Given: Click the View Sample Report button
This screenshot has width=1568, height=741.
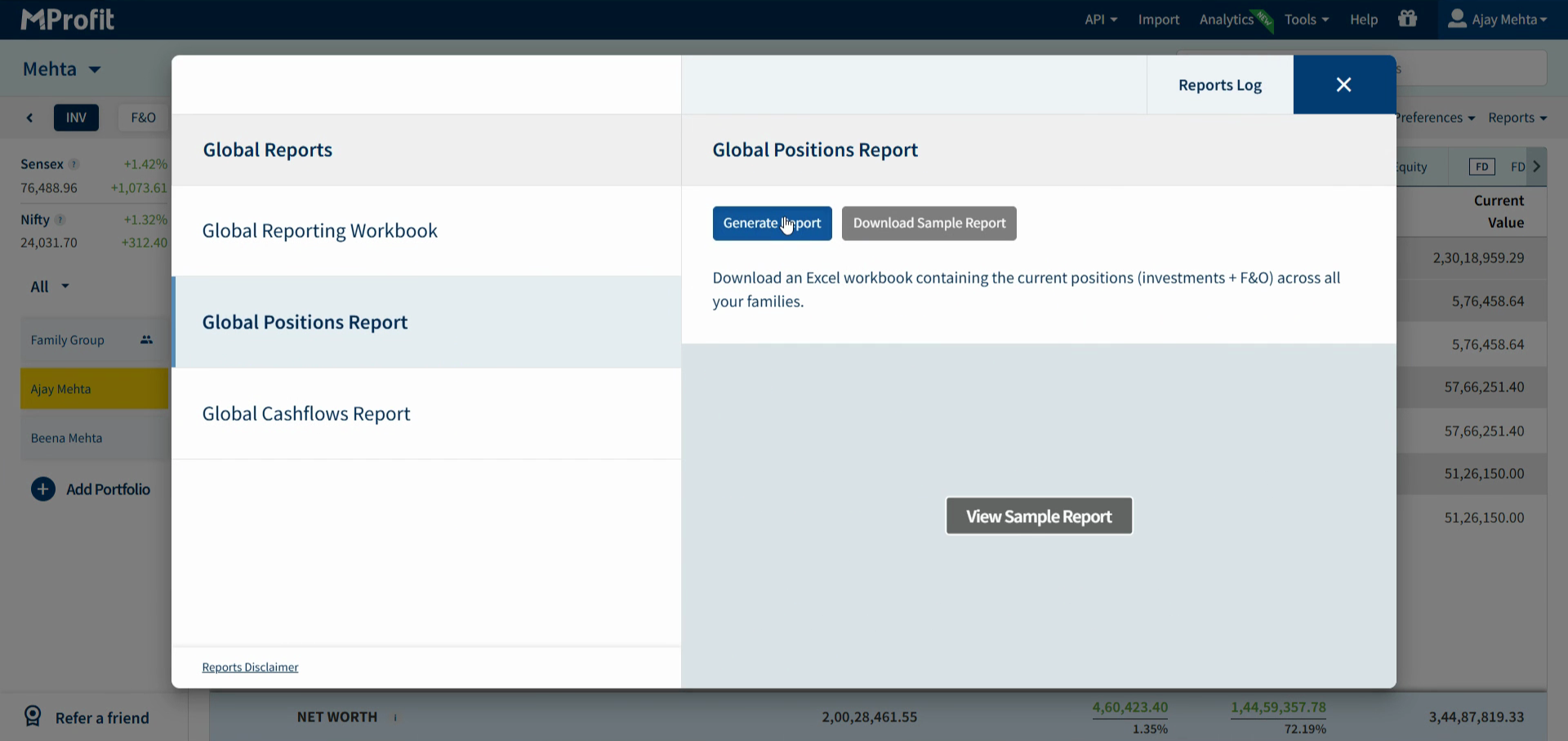Looking at the screenshot, I should point(1039,516).
